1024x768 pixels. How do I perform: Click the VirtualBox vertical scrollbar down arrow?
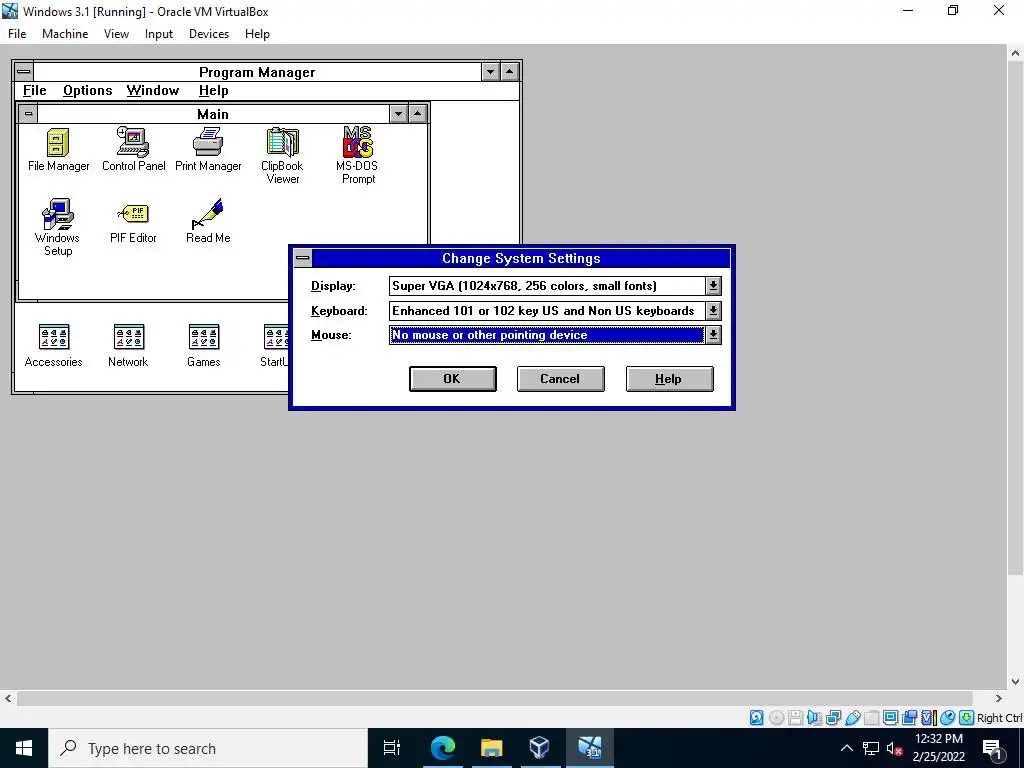pos(1016,682)
